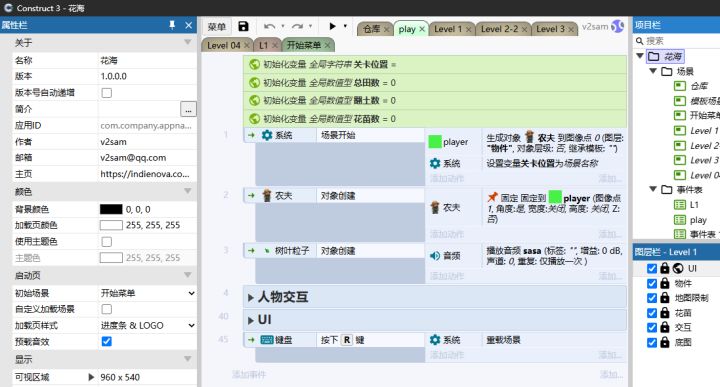The height and width of the screenshot is (387, 720).
Task: Open the 初始场景 dropdown
Action: 147,293
